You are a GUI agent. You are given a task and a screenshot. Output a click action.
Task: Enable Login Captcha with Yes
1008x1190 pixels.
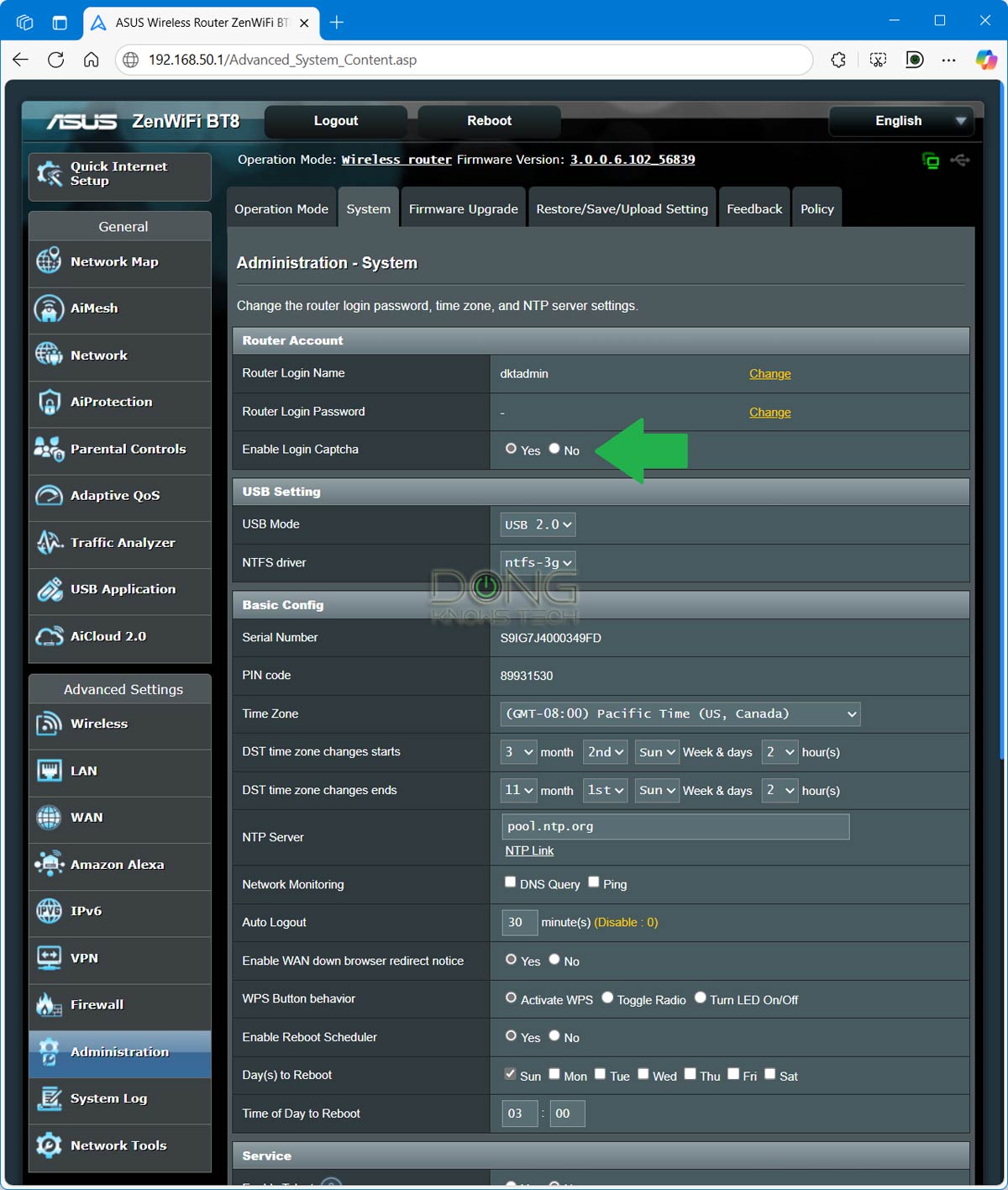[511, 449]
